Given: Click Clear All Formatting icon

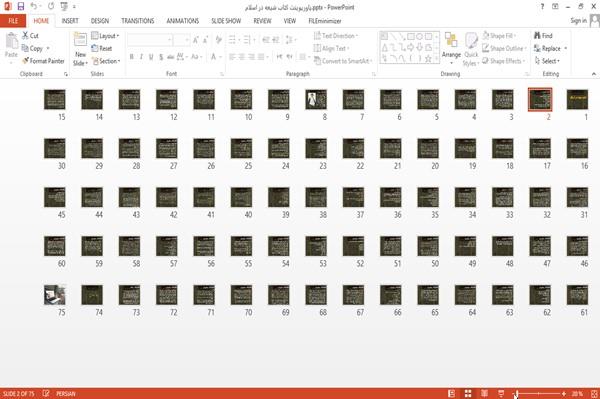Looking at the screenshot, I should (218, 40).
